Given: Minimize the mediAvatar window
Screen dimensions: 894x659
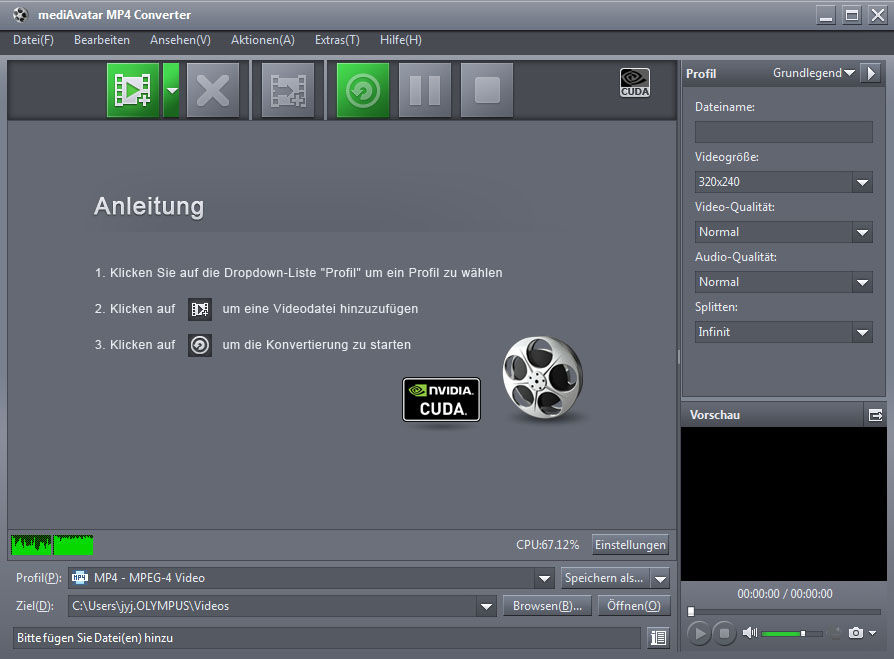Looking at the screenshot, I should tap(826, 15).
